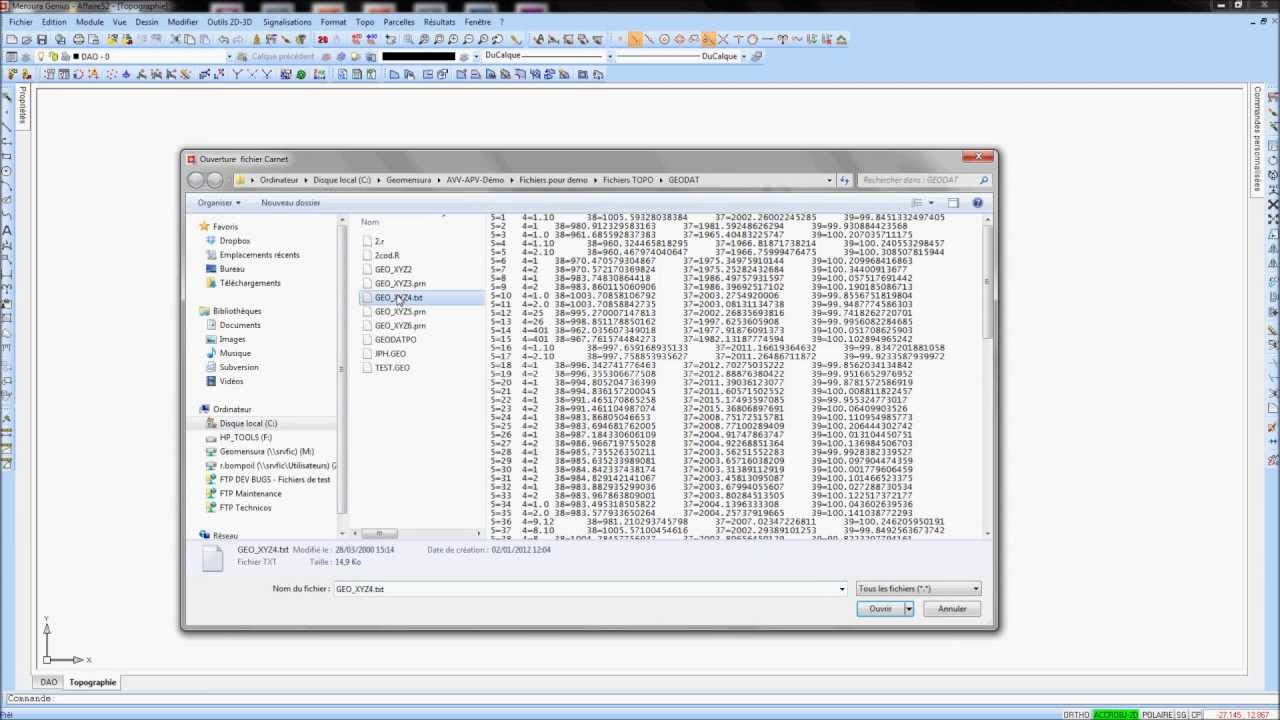1280x720 pixels.
Task: Click the Nouveau dossier button
Action: tap(290, 203)
